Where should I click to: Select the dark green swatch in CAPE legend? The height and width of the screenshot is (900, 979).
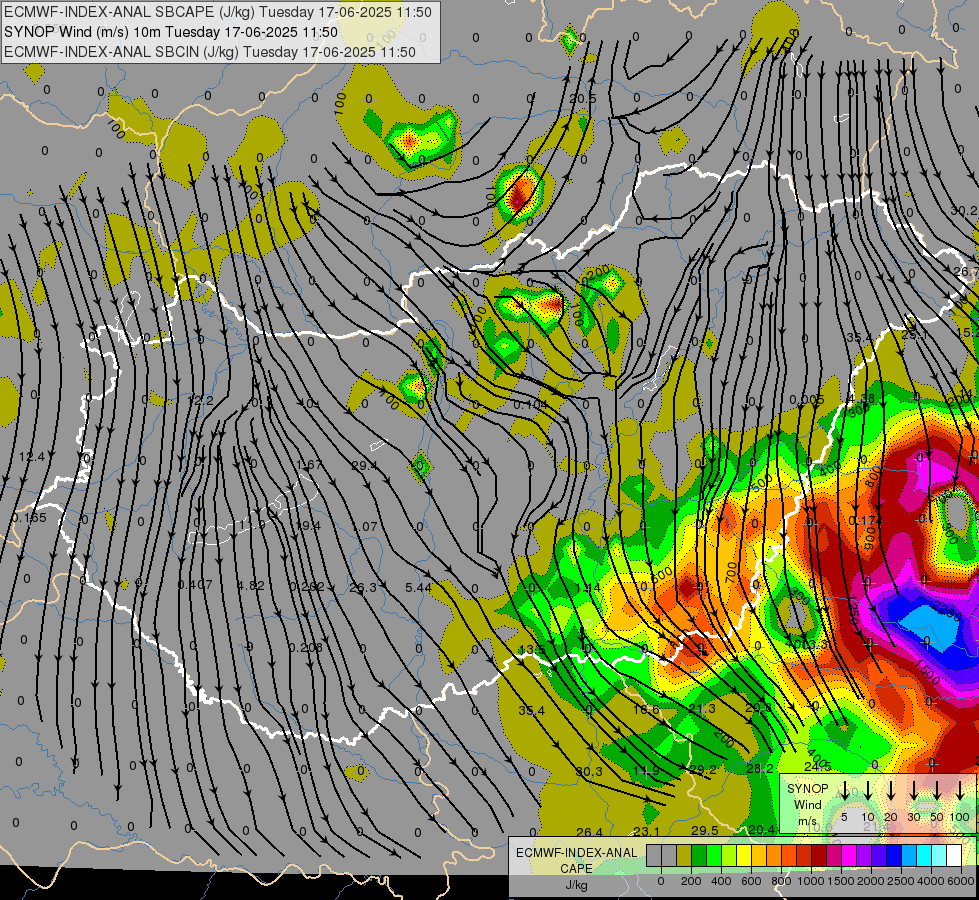coord(699,856)
